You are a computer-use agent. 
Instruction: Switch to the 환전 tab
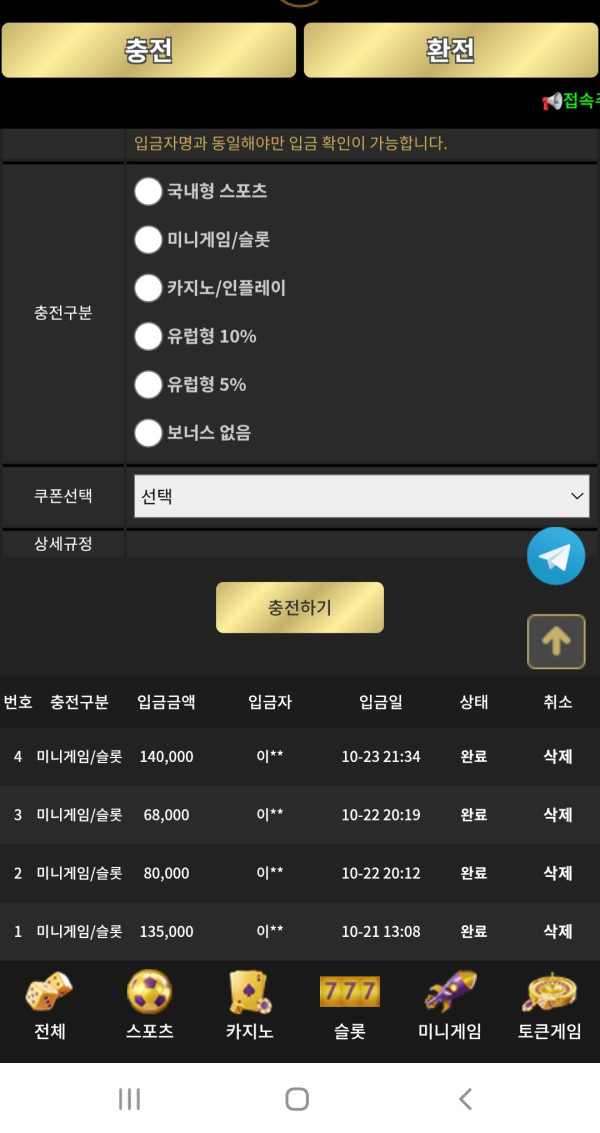click(x=451, y=50)
